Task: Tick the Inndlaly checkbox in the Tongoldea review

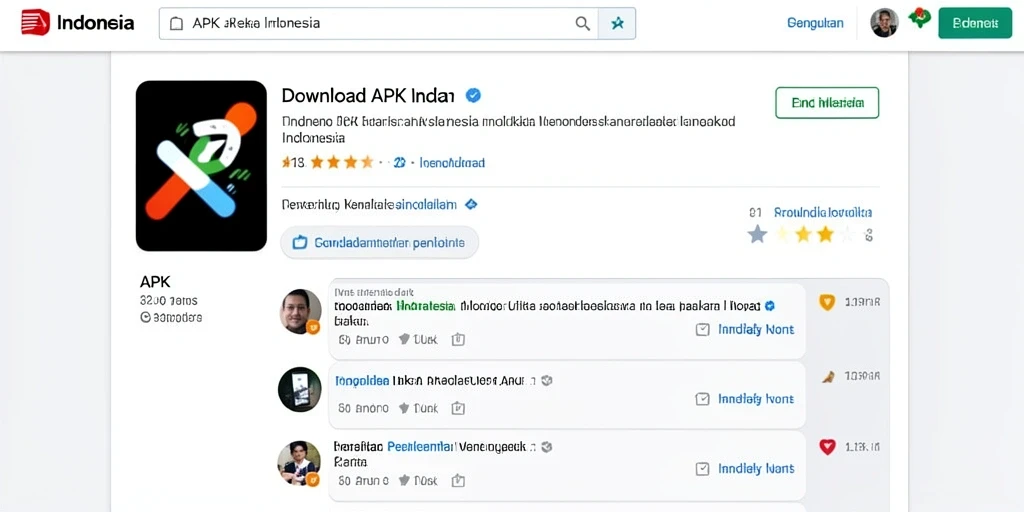Action: 703,399
